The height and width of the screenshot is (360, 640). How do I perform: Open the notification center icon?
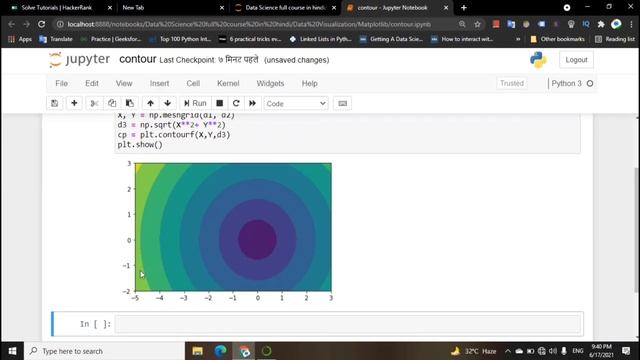pyautogui.click(x=626, y=351)
